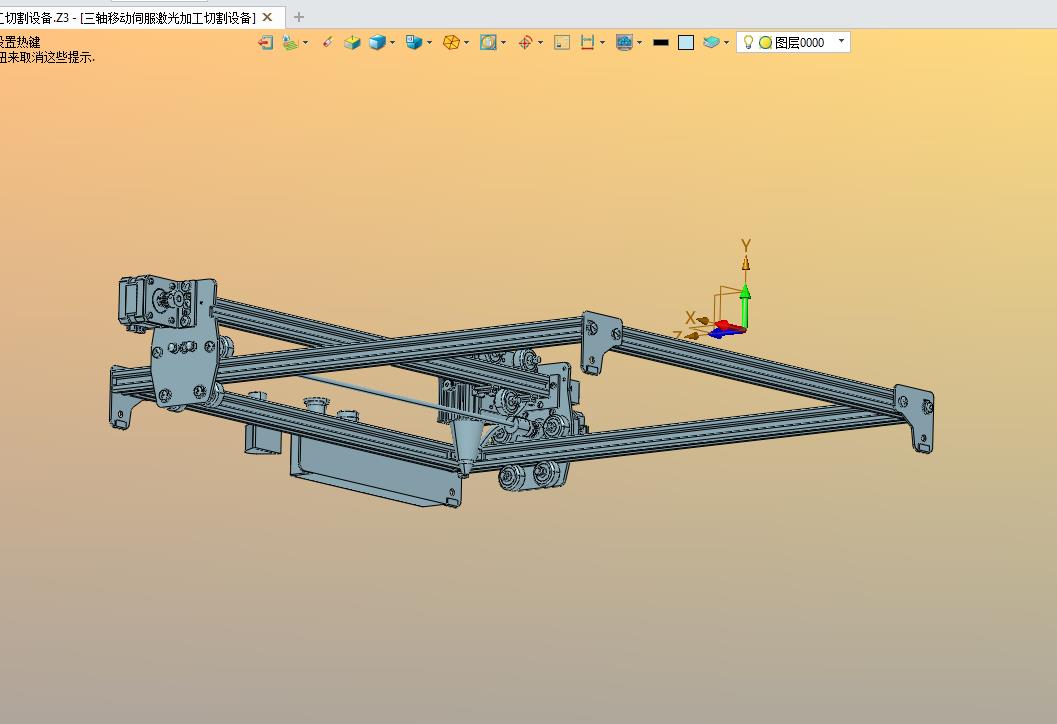
Task: Click the yellow-topped box view icon
Action: tap(352, 42)
